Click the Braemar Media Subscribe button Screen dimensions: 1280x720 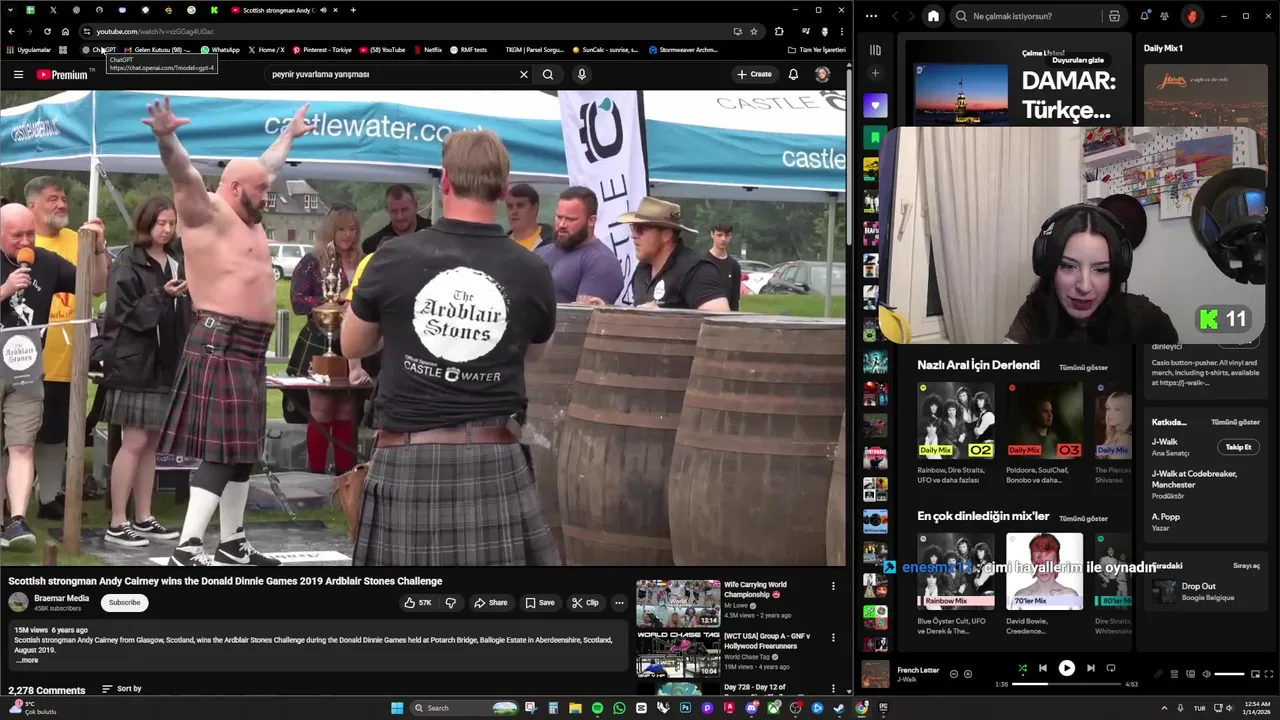(x=125, y=602)
